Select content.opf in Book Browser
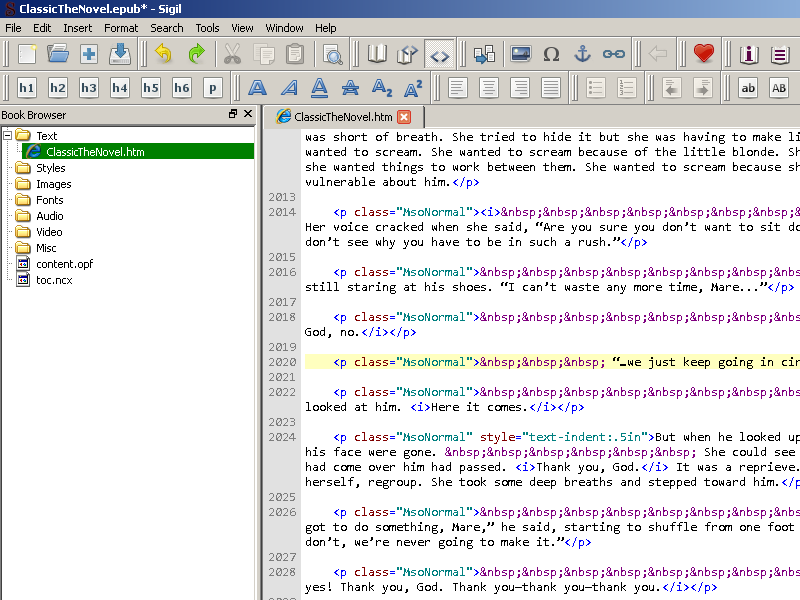The image size is (800, 600). (62, 264)
